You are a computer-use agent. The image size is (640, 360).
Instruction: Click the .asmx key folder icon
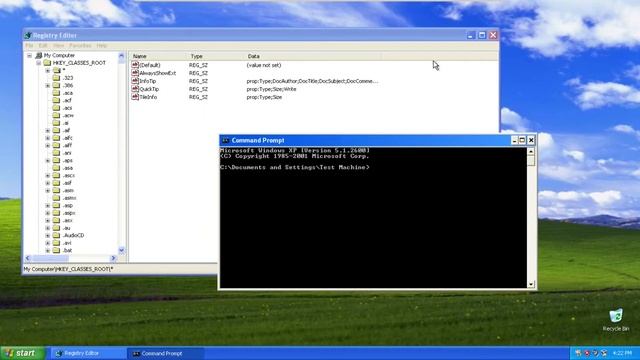coord(56,198)
